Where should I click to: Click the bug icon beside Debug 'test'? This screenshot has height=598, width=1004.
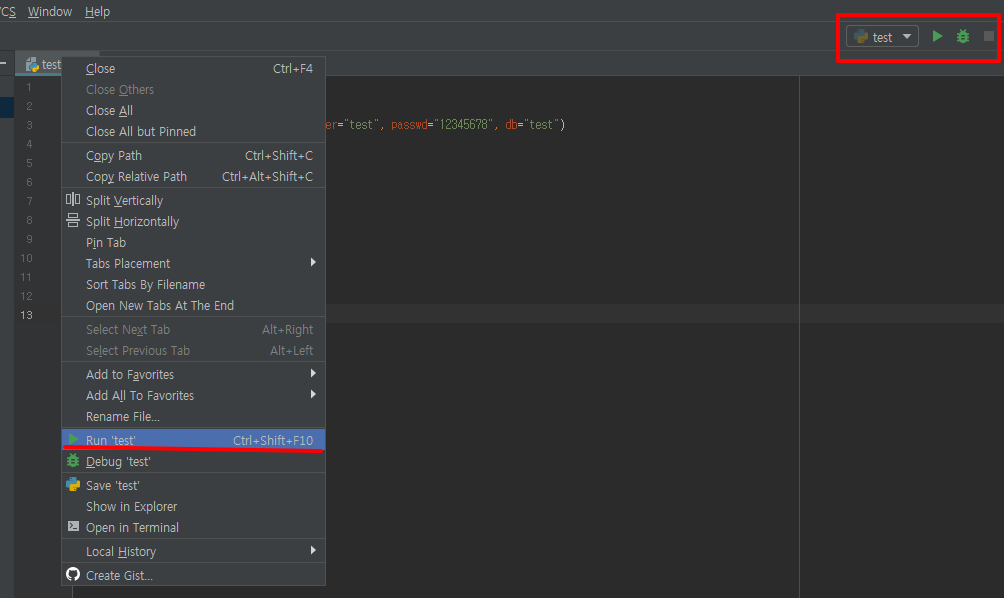[x=73, y=461]
